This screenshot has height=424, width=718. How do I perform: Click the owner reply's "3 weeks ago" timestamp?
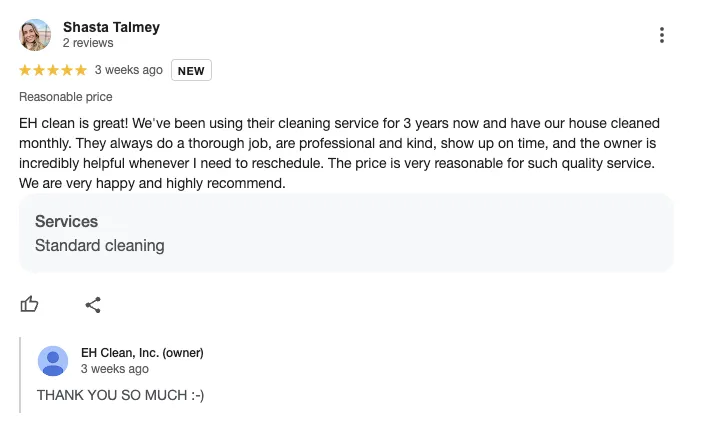(x=114, y=369)
